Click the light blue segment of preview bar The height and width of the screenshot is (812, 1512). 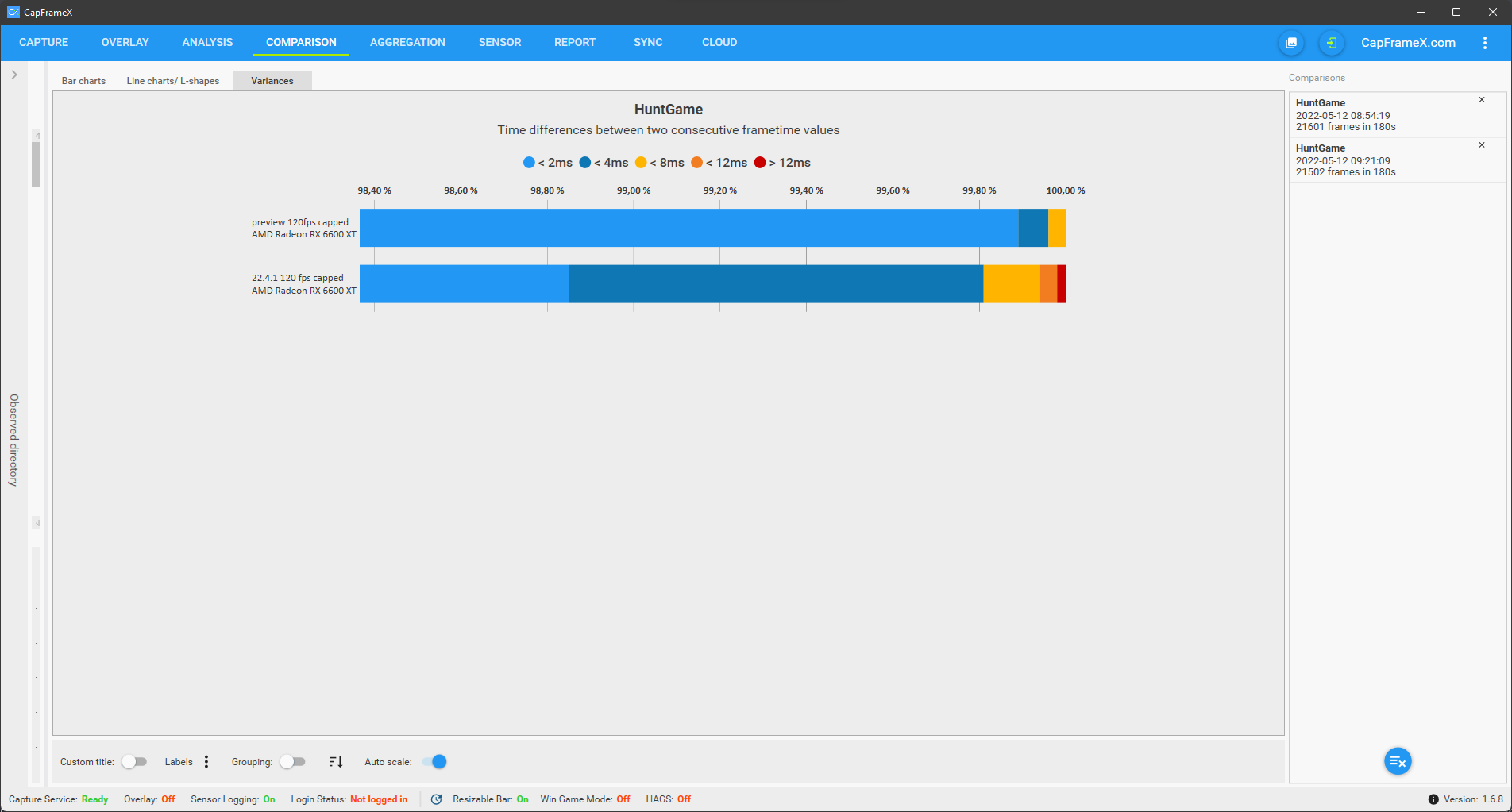pyautogui.click(x=689, y=228)
